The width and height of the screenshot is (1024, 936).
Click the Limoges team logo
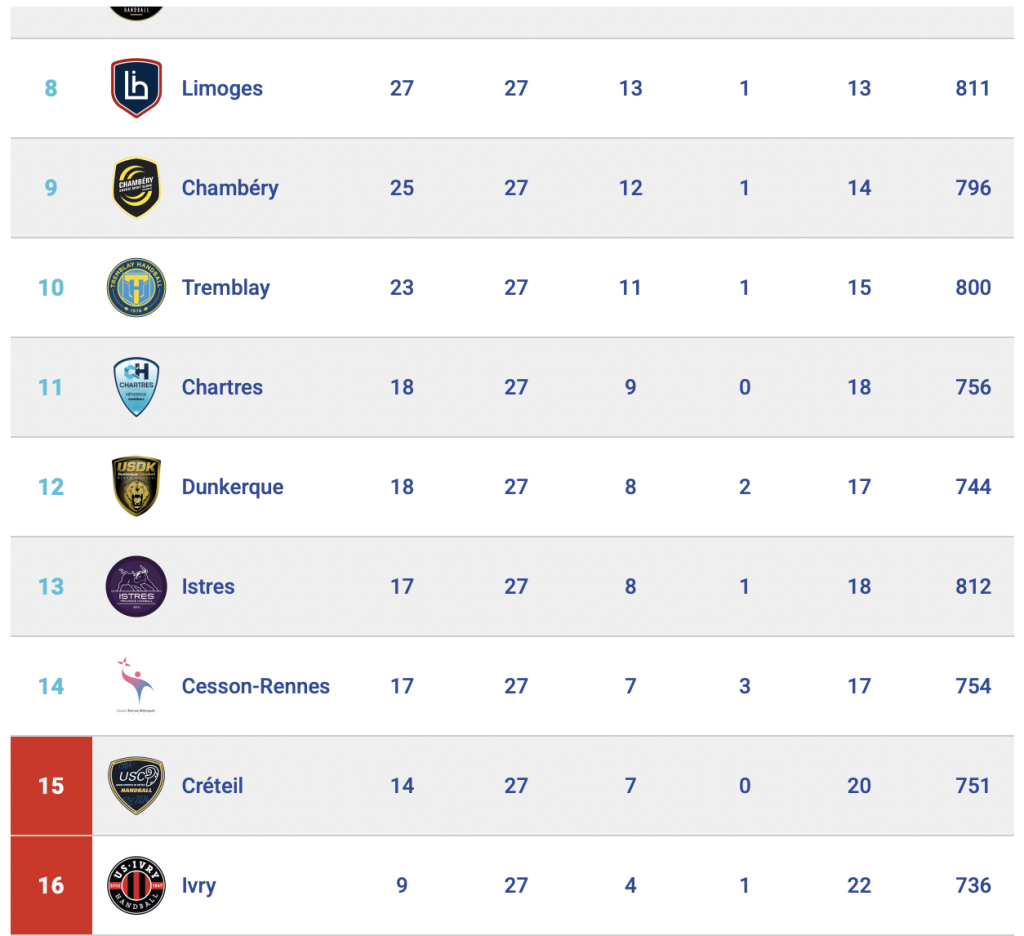click(136, 88)
